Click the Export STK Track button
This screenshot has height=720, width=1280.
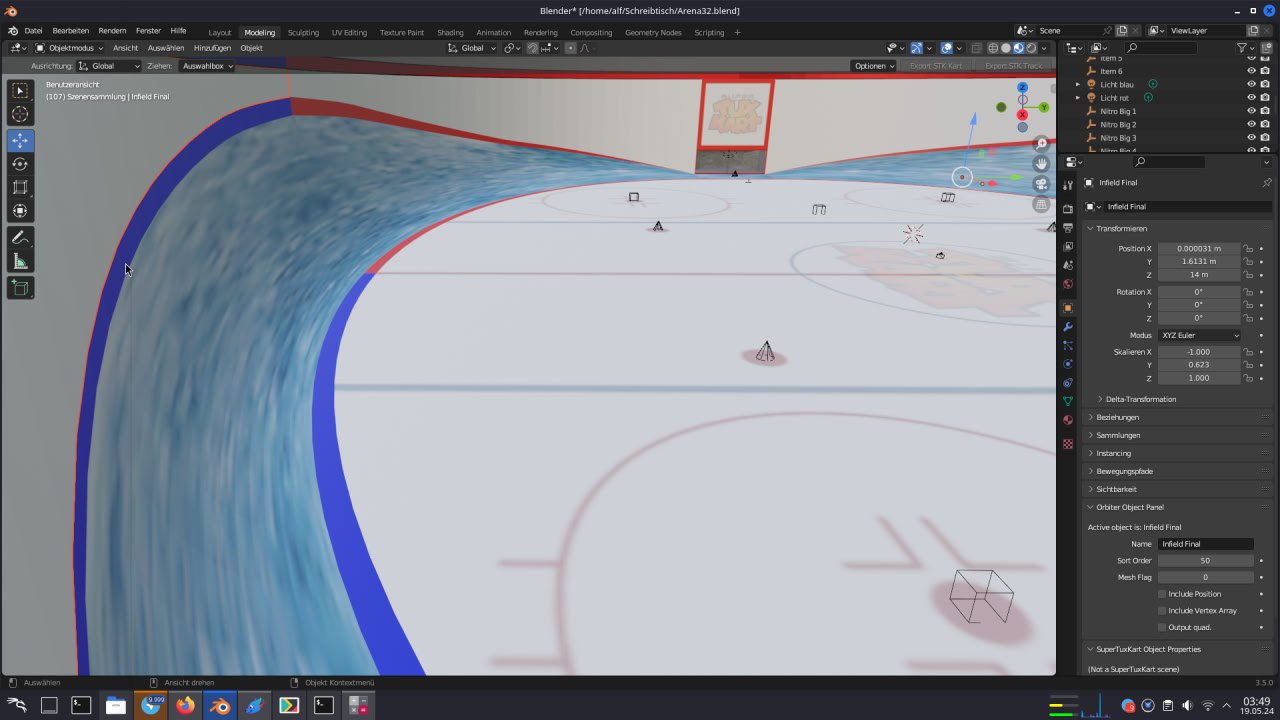(x=1013, y=66)
